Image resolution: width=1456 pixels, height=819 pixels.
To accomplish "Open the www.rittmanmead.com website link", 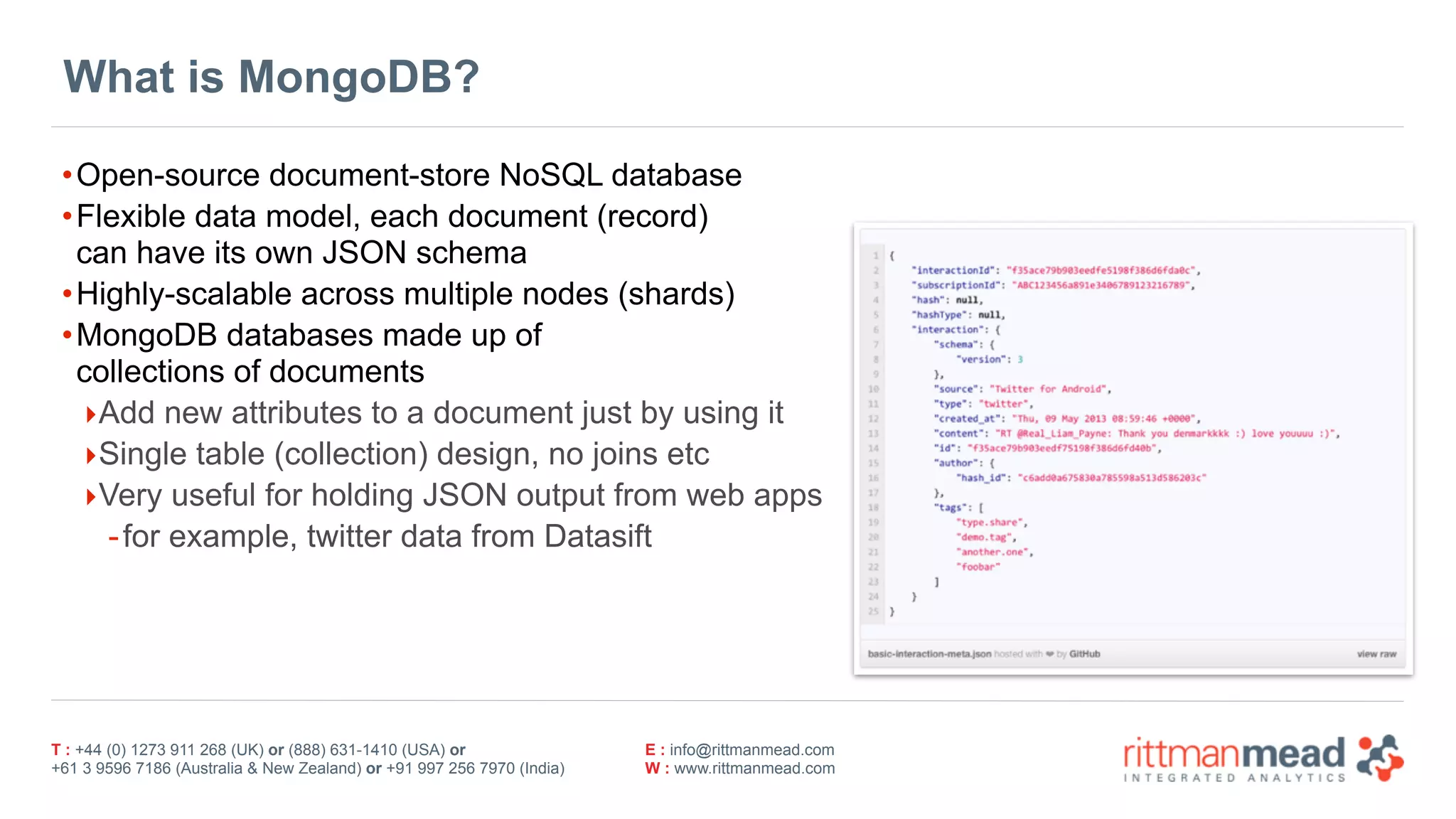I will click(754, 769).
